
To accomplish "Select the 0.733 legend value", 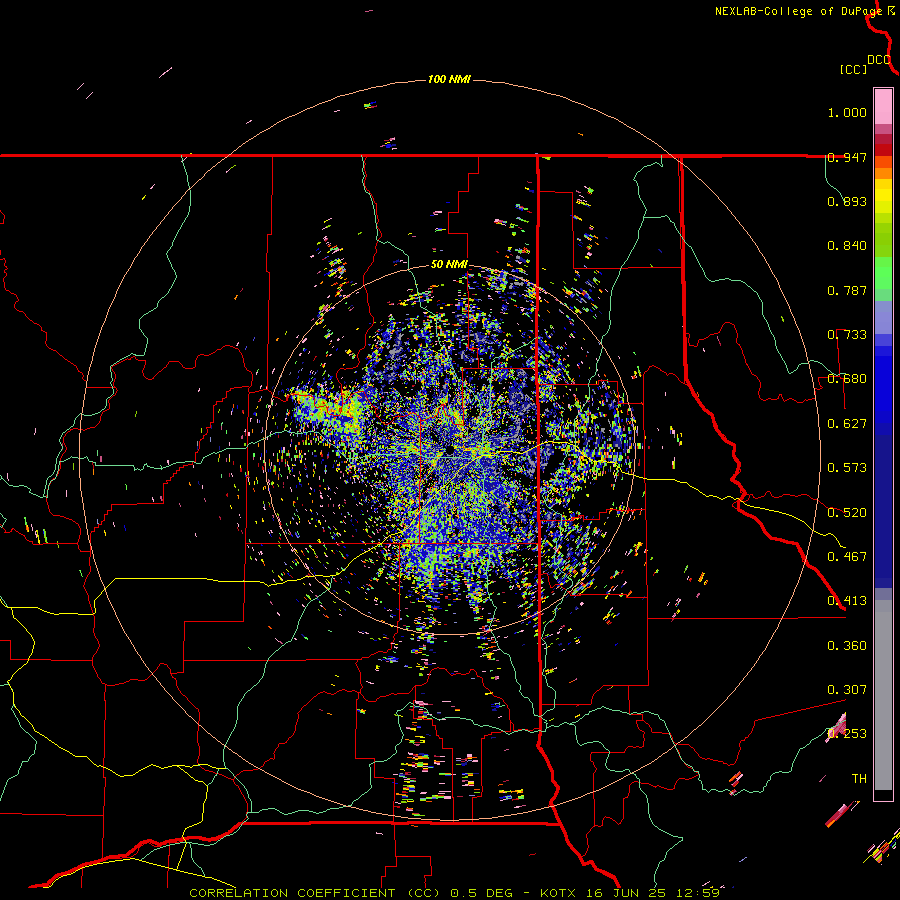I will 847,335.
